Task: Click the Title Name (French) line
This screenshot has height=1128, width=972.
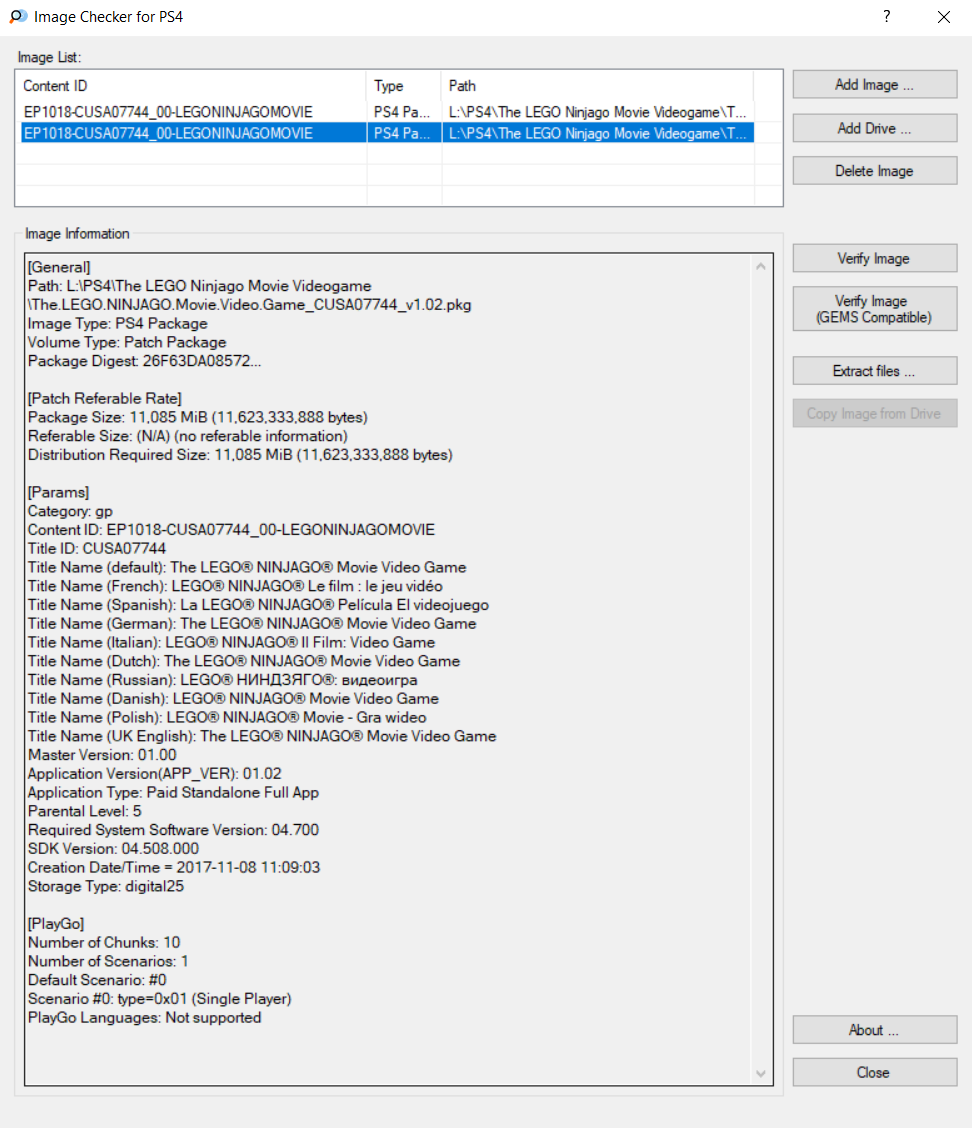Action: click(235, 586)
